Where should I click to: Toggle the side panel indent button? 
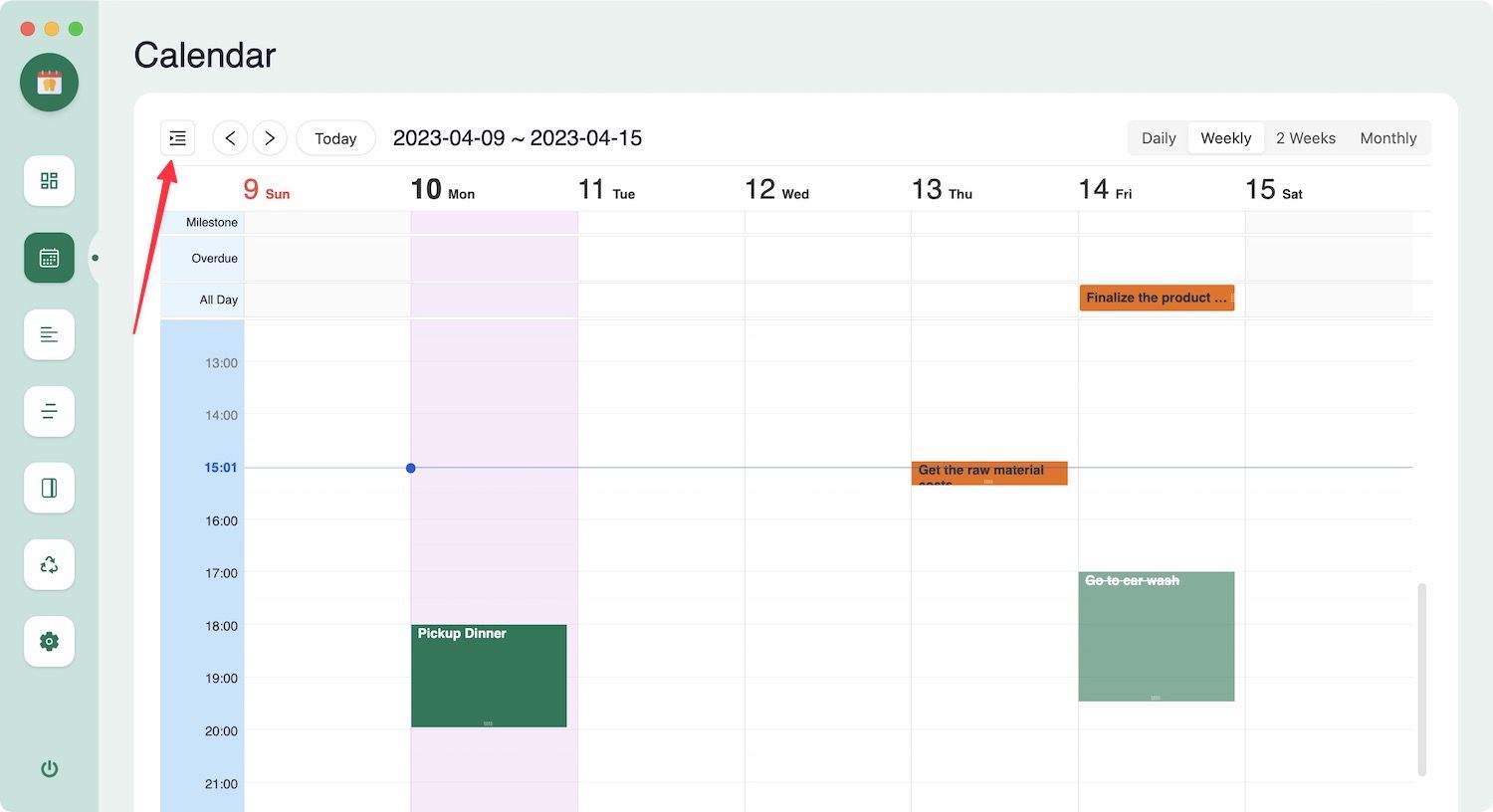pyautogui.click(x=178, y=138)
